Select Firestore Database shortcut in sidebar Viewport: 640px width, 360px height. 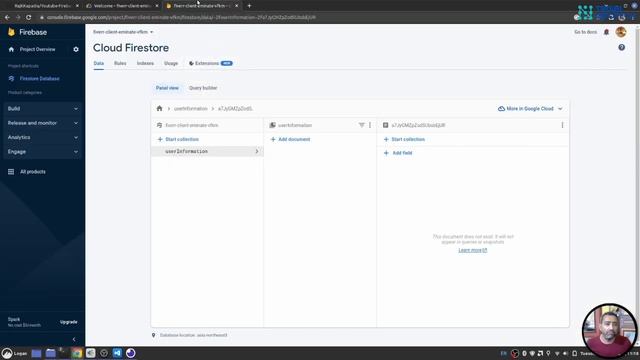[40, 78]
